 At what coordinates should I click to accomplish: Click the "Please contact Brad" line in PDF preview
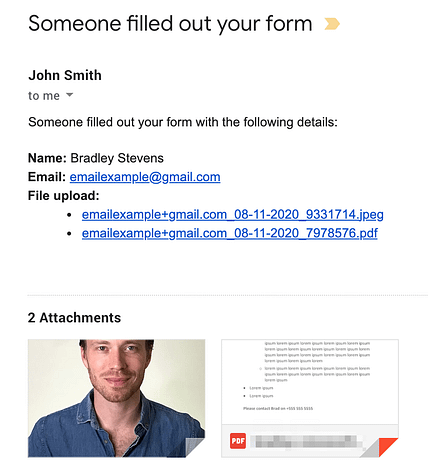[278, 408]
